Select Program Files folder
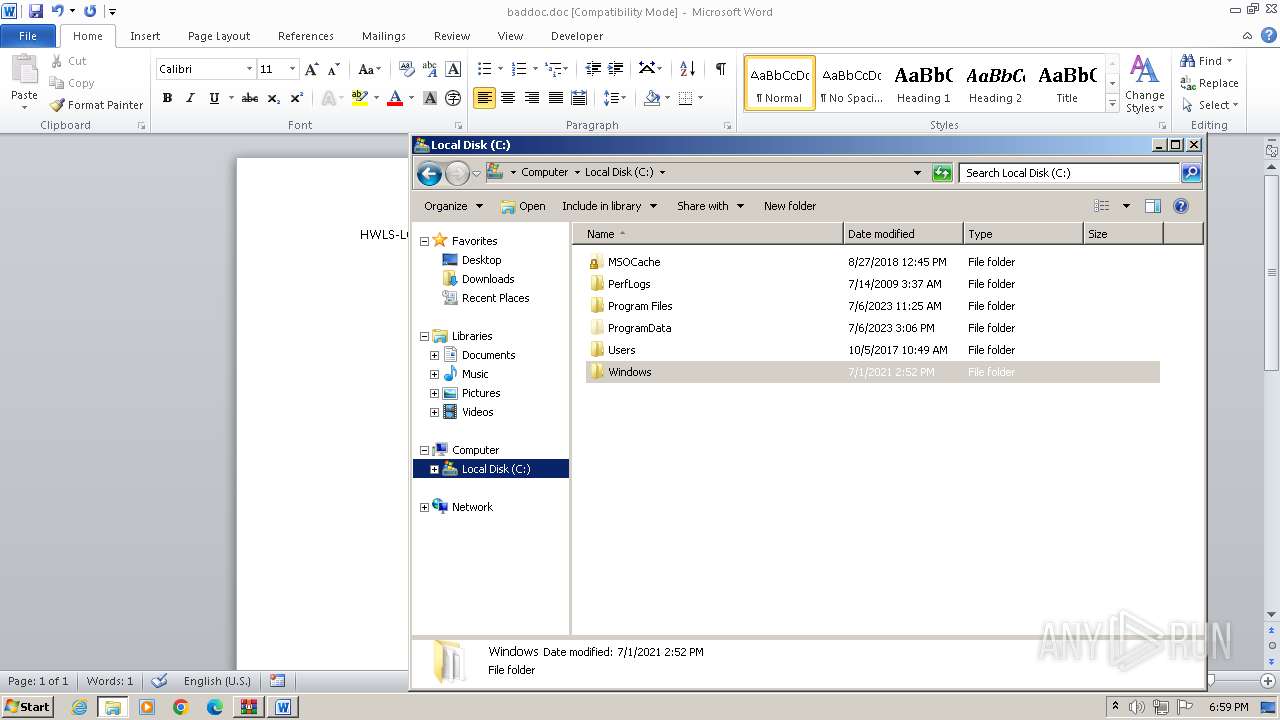 [x=640, y=306]
